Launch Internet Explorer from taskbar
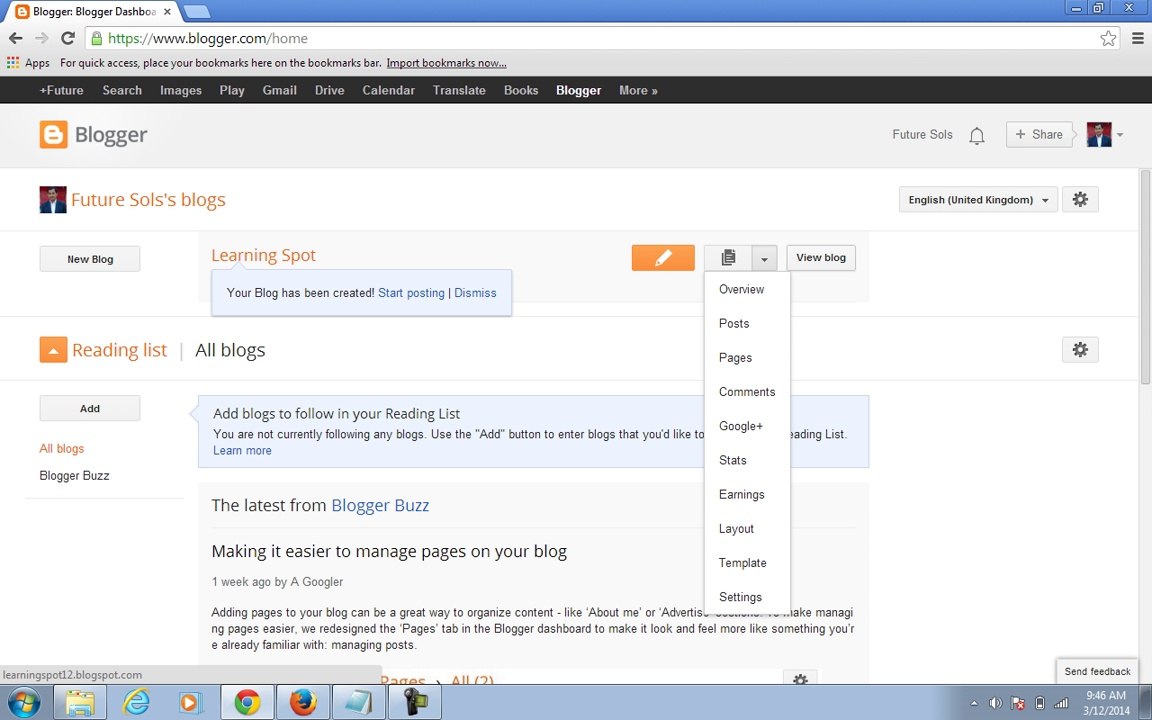This screenshot has width=1152, height=720. click(137, 702)
